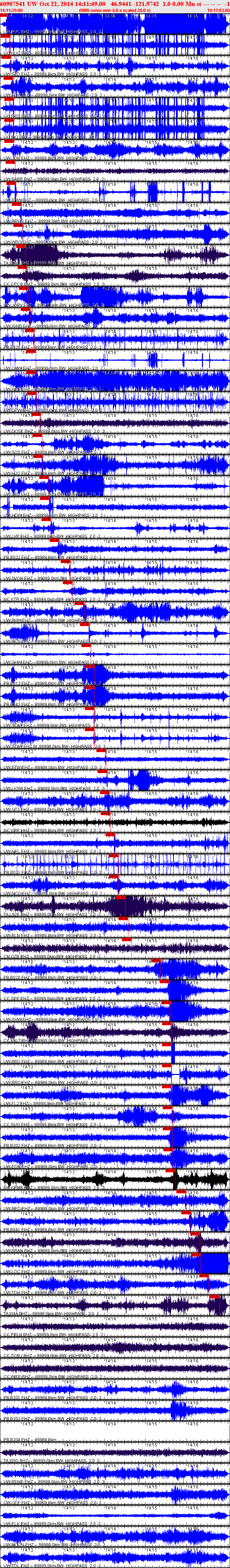Select the PB.B032 EHZ trace label

[54, 556]
